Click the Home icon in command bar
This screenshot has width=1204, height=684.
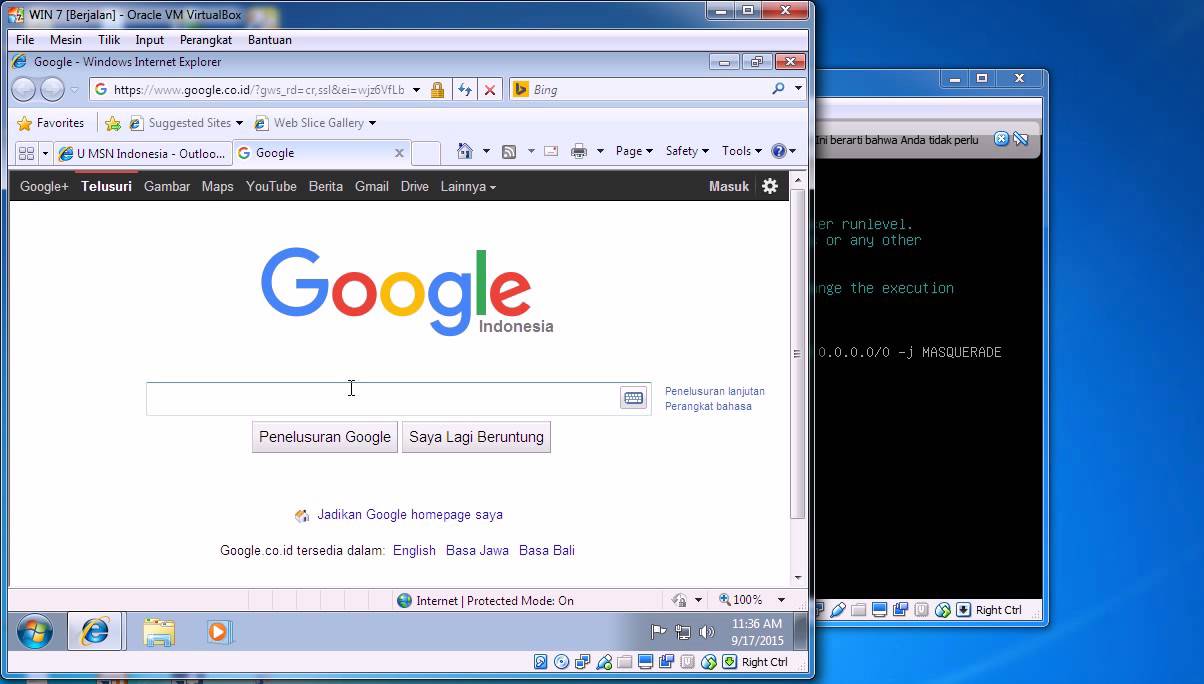465,151
